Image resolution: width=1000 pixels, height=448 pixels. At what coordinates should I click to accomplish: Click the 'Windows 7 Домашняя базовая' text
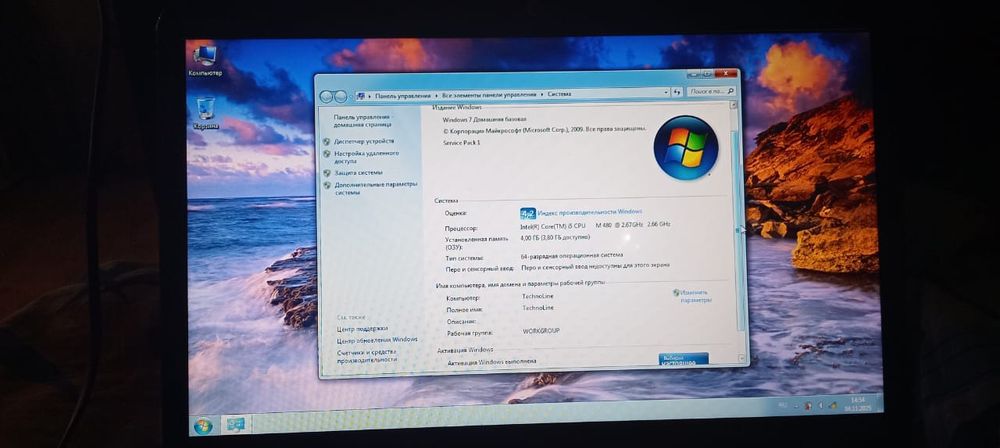tap(484, 119)
